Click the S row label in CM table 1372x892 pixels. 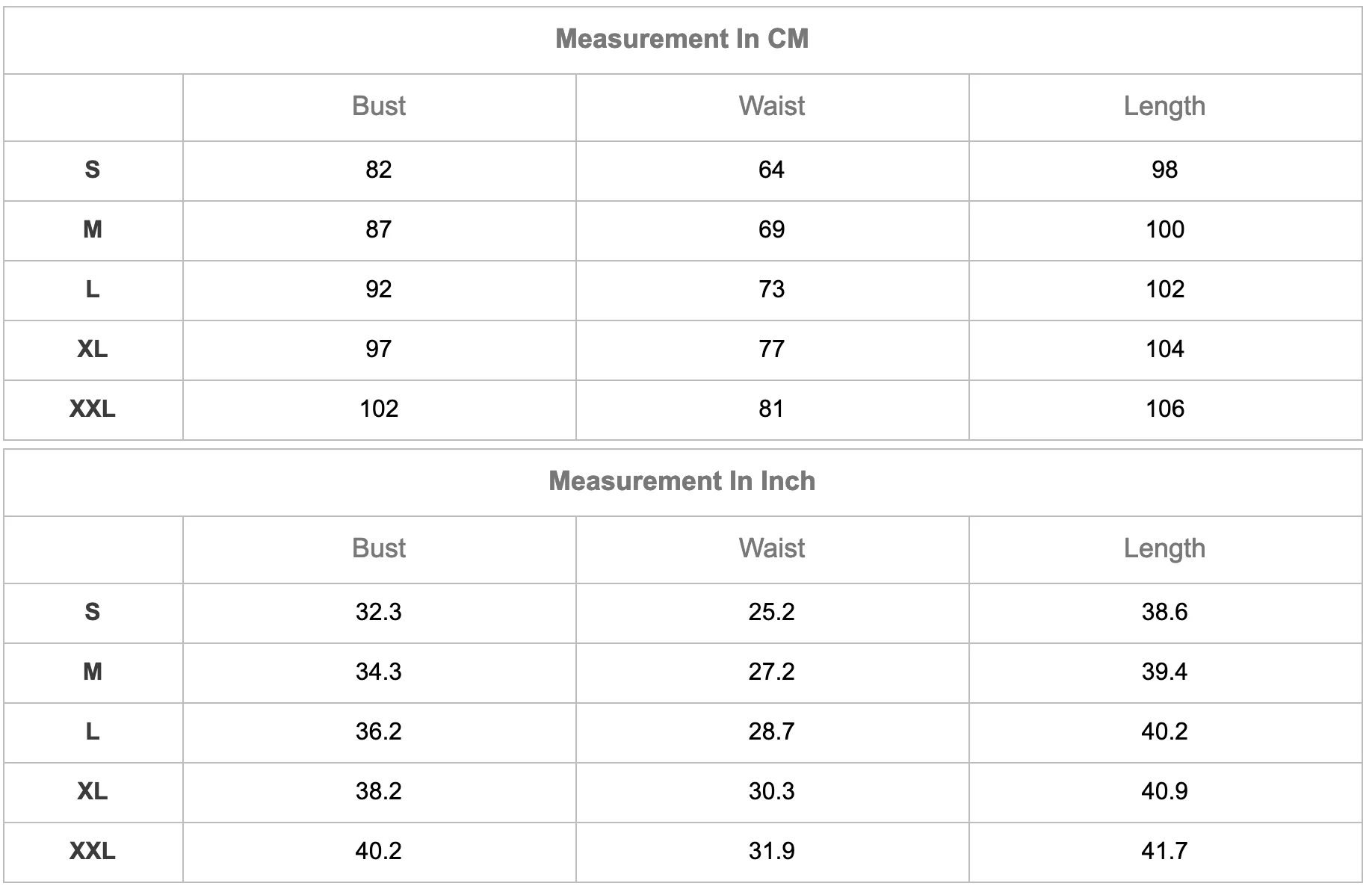coord(93,170)
